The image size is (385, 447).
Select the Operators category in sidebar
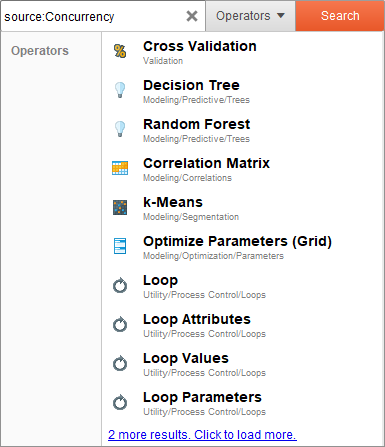40,51
